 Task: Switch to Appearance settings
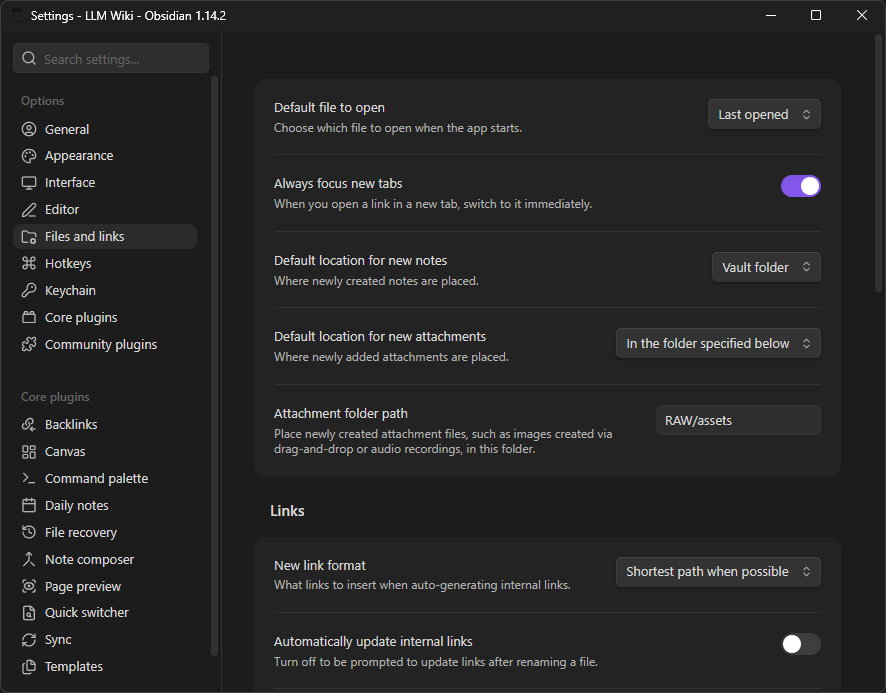[x=105, y=156]
